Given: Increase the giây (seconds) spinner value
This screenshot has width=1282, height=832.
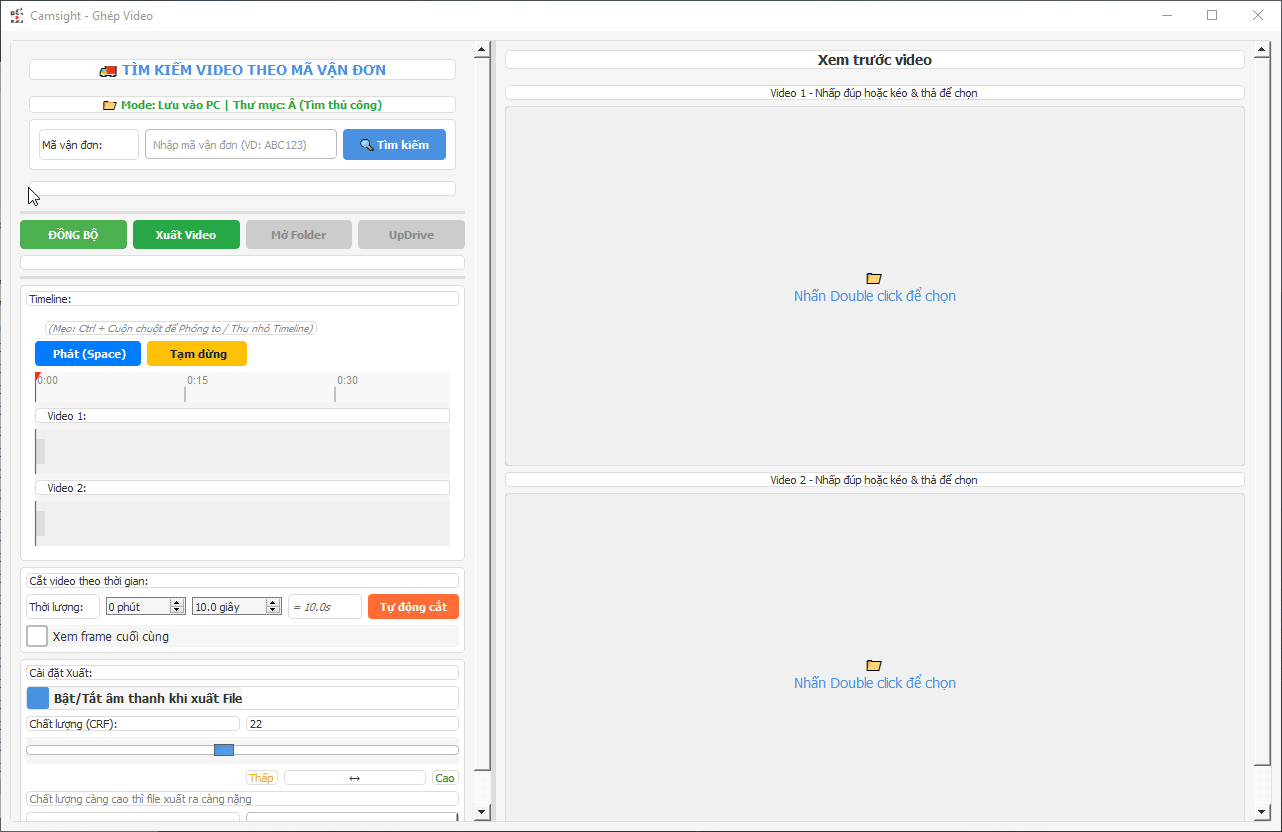Looking at the screenshot, I should click(x=273, y=603).
